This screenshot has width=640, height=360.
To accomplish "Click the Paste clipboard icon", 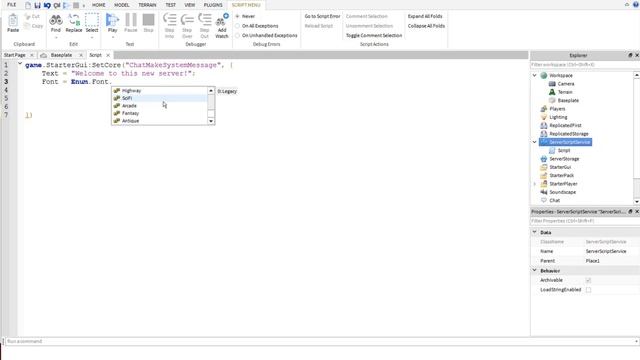I will pos(13,20).
